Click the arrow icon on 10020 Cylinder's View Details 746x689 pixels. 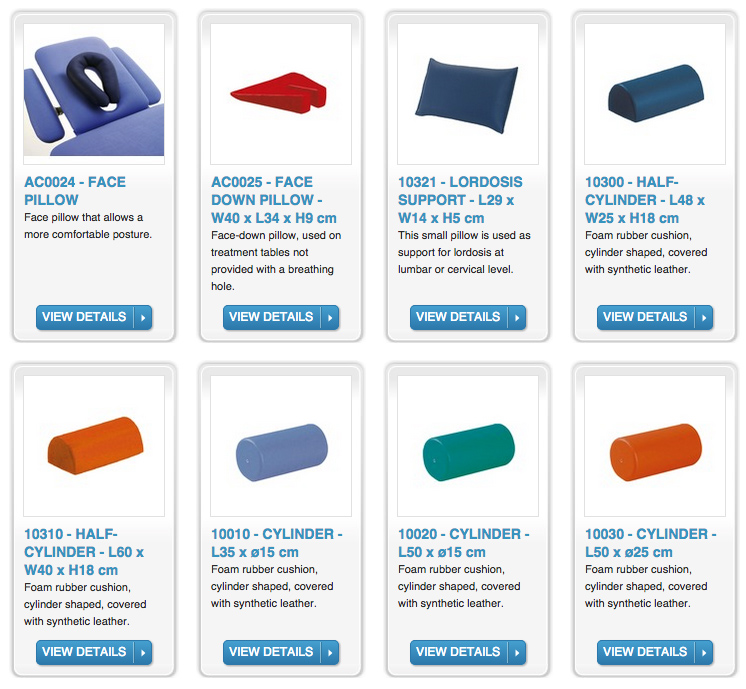[517, 652]
